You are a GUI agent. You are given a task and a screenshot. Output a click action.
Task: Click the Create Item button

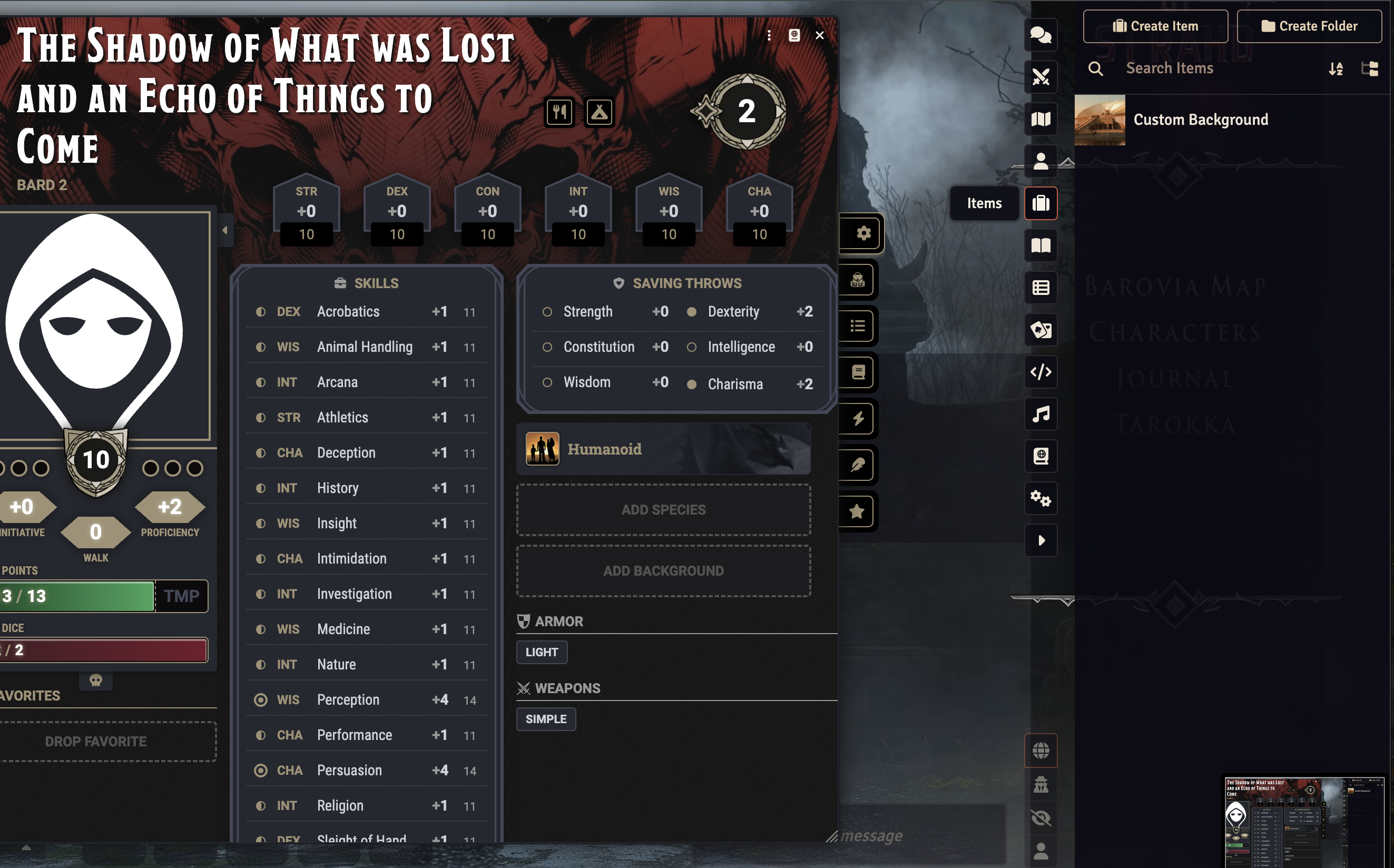coord(1155,26)
